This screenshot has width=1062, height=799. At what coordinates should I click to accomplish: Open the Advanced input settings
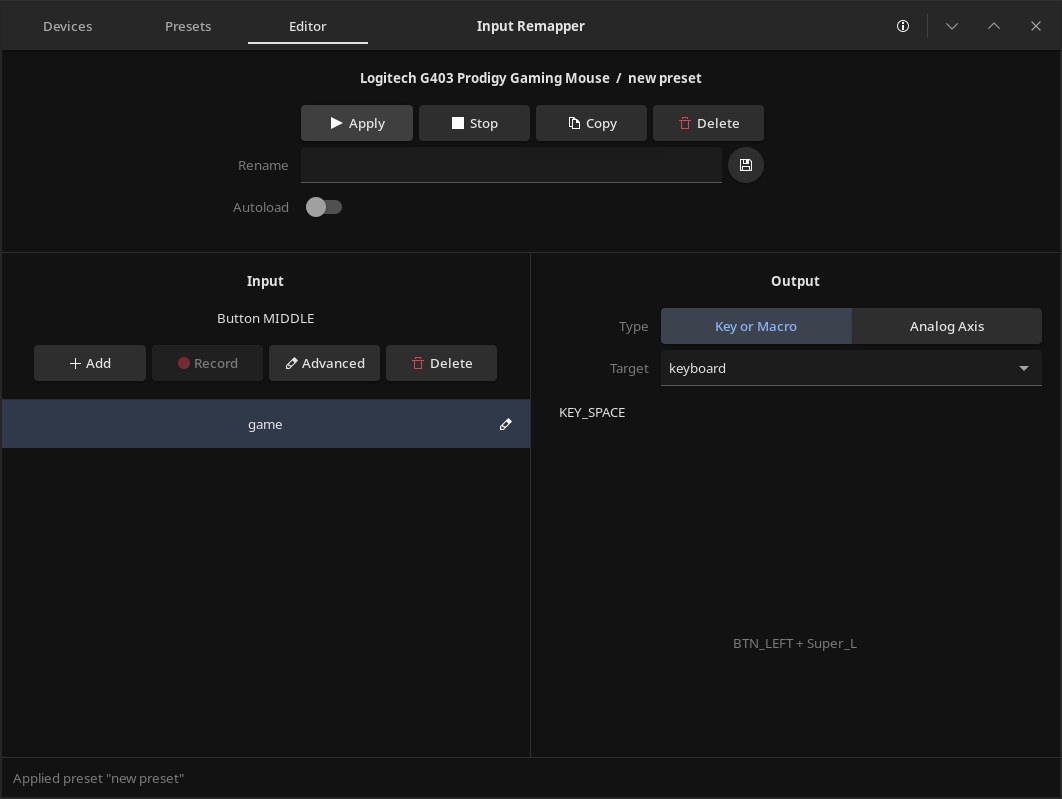tap(324, 363)
